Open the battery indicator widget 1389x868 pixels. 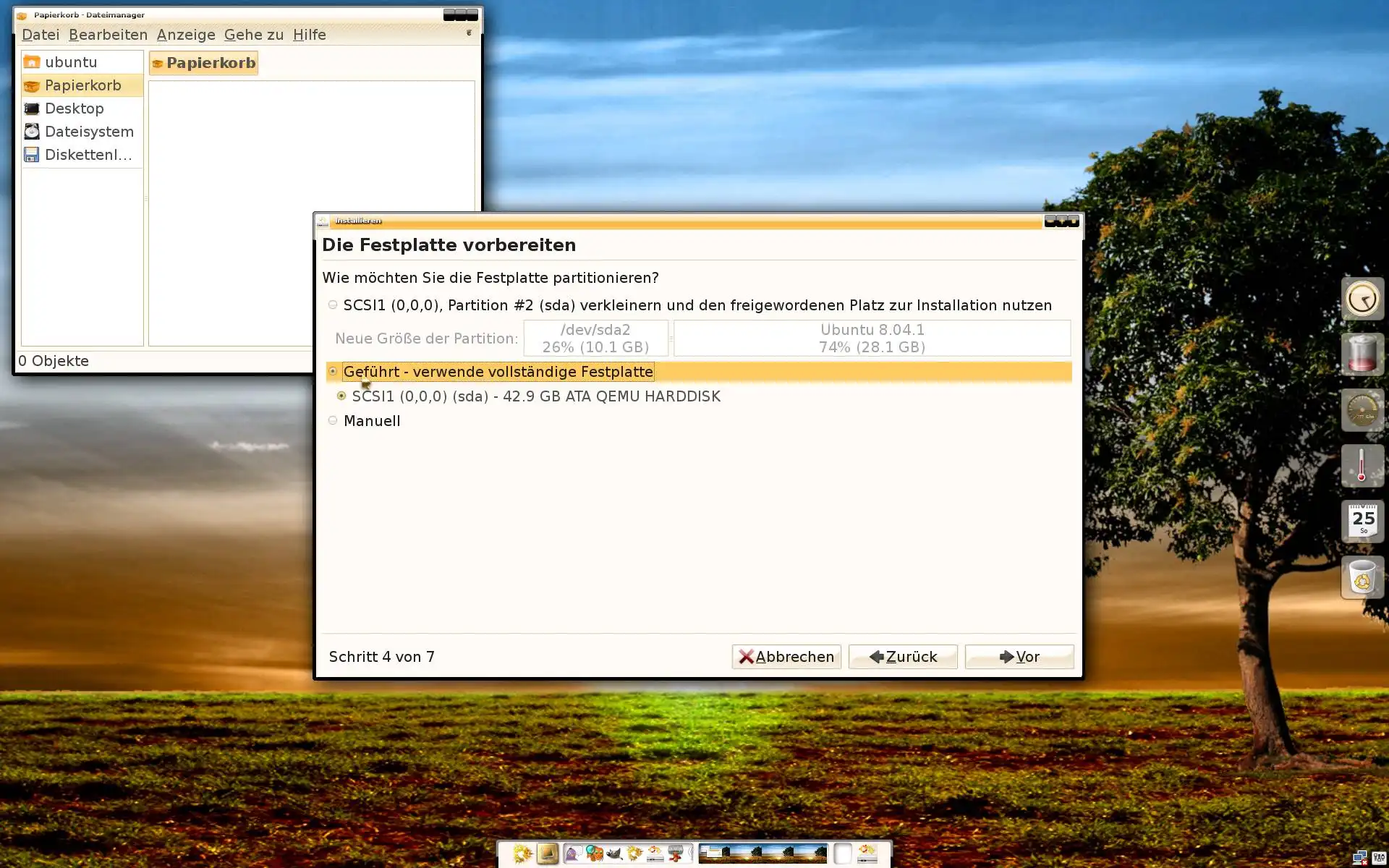(1362, 354)
